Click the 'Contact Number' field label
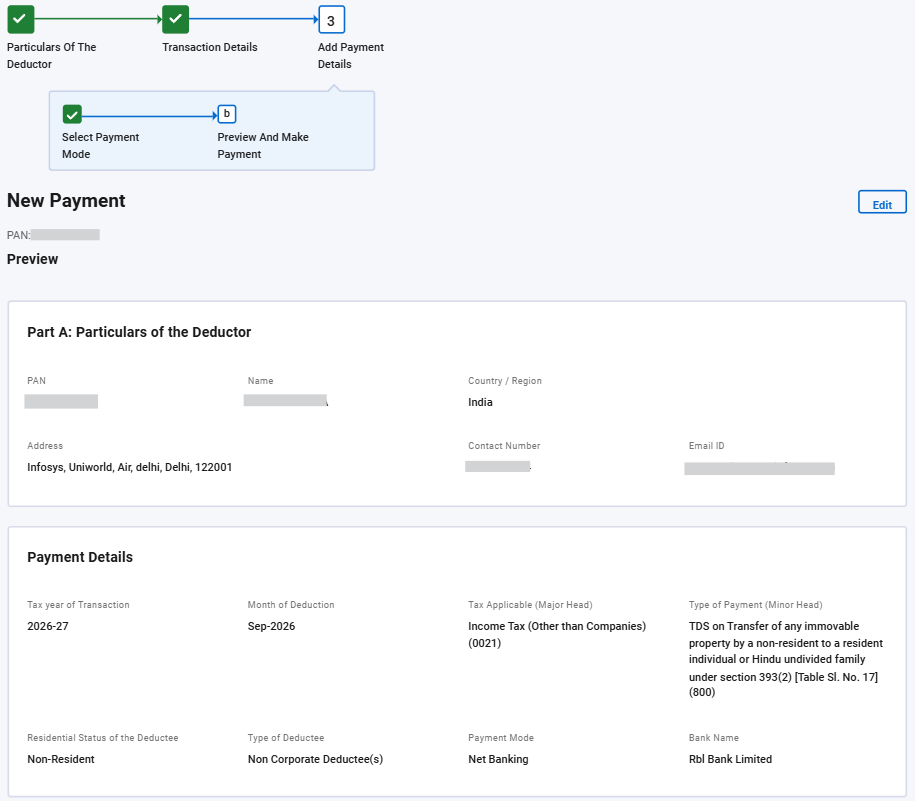Viewport: 915px width, 801px height. click(x=504, y=446)
